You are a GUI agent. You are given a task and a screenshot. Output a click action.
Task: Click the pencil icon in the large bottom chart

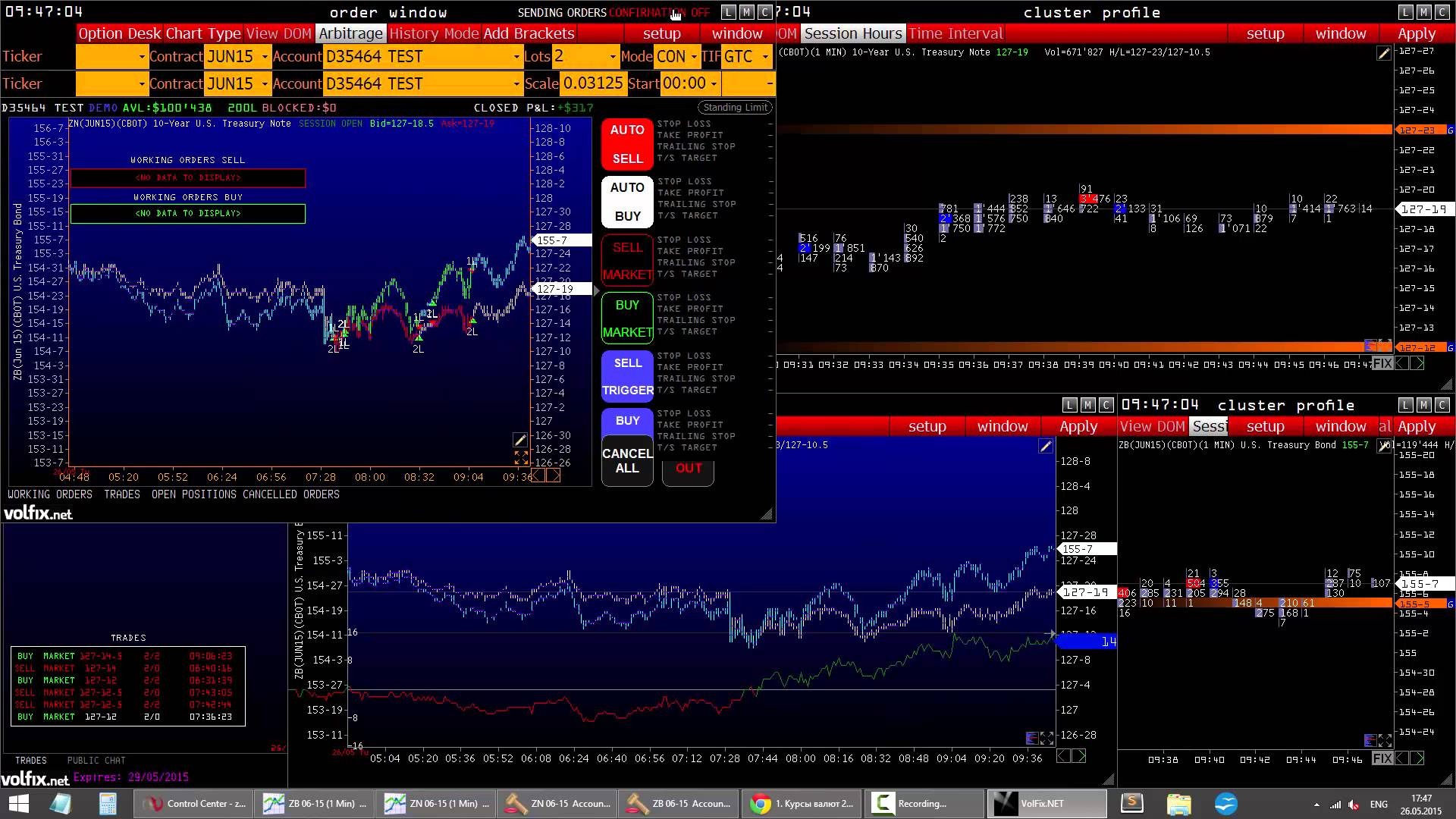click(x=1046, y=446)
